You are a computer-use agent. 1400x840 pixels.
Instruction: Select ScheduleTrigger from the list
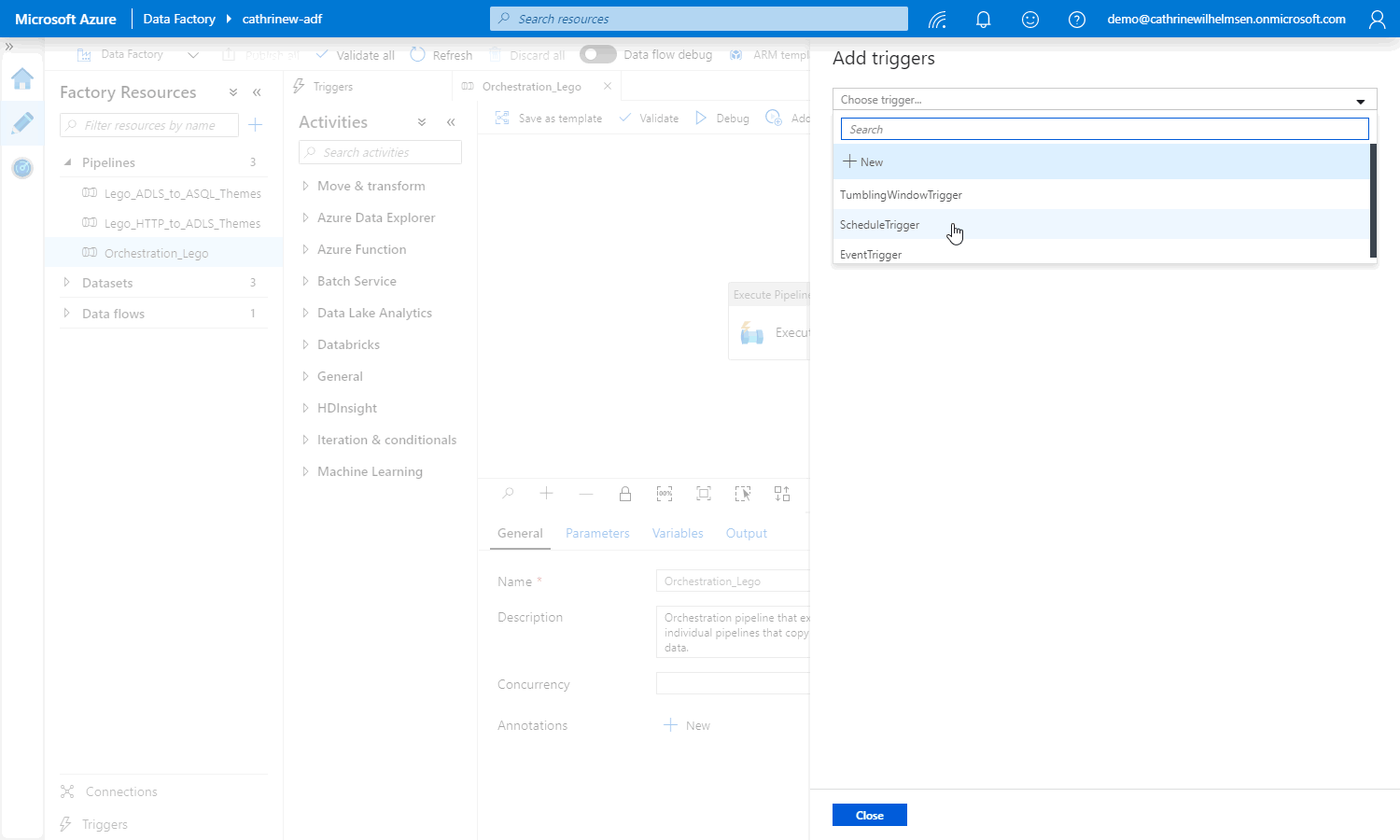click(x=879, y=225)
